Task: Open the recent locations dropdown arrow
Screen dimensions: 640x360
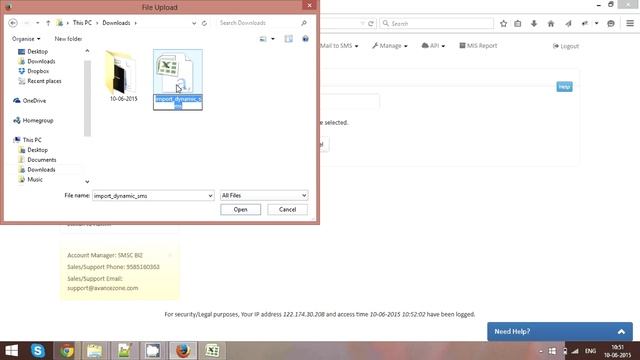Action: [38, 23]
